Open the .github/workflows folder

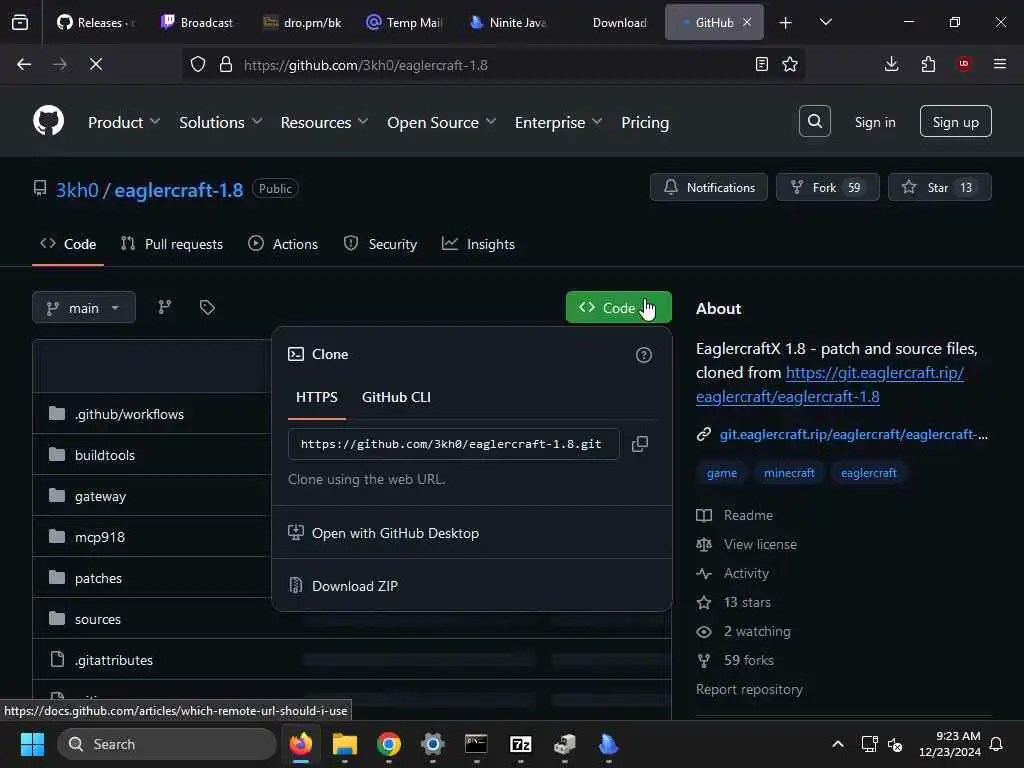129,414
